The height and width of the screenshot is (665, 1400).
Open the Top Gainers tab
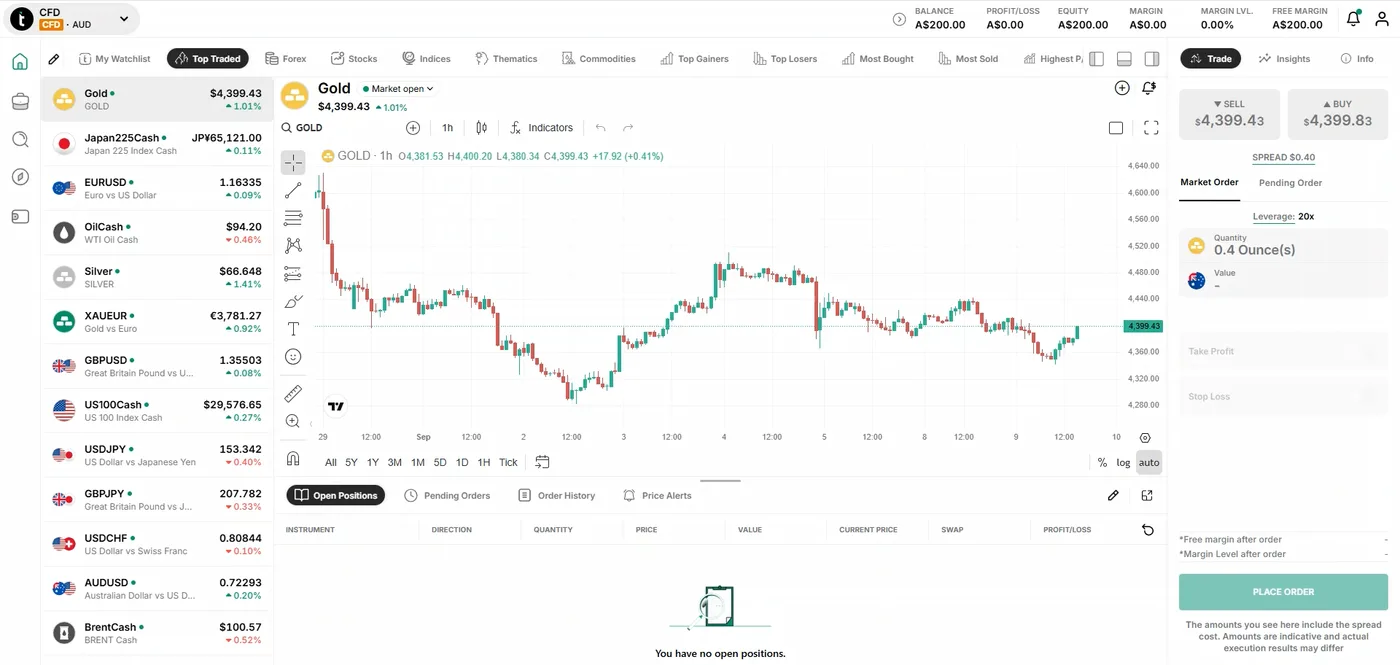[694, 59]
